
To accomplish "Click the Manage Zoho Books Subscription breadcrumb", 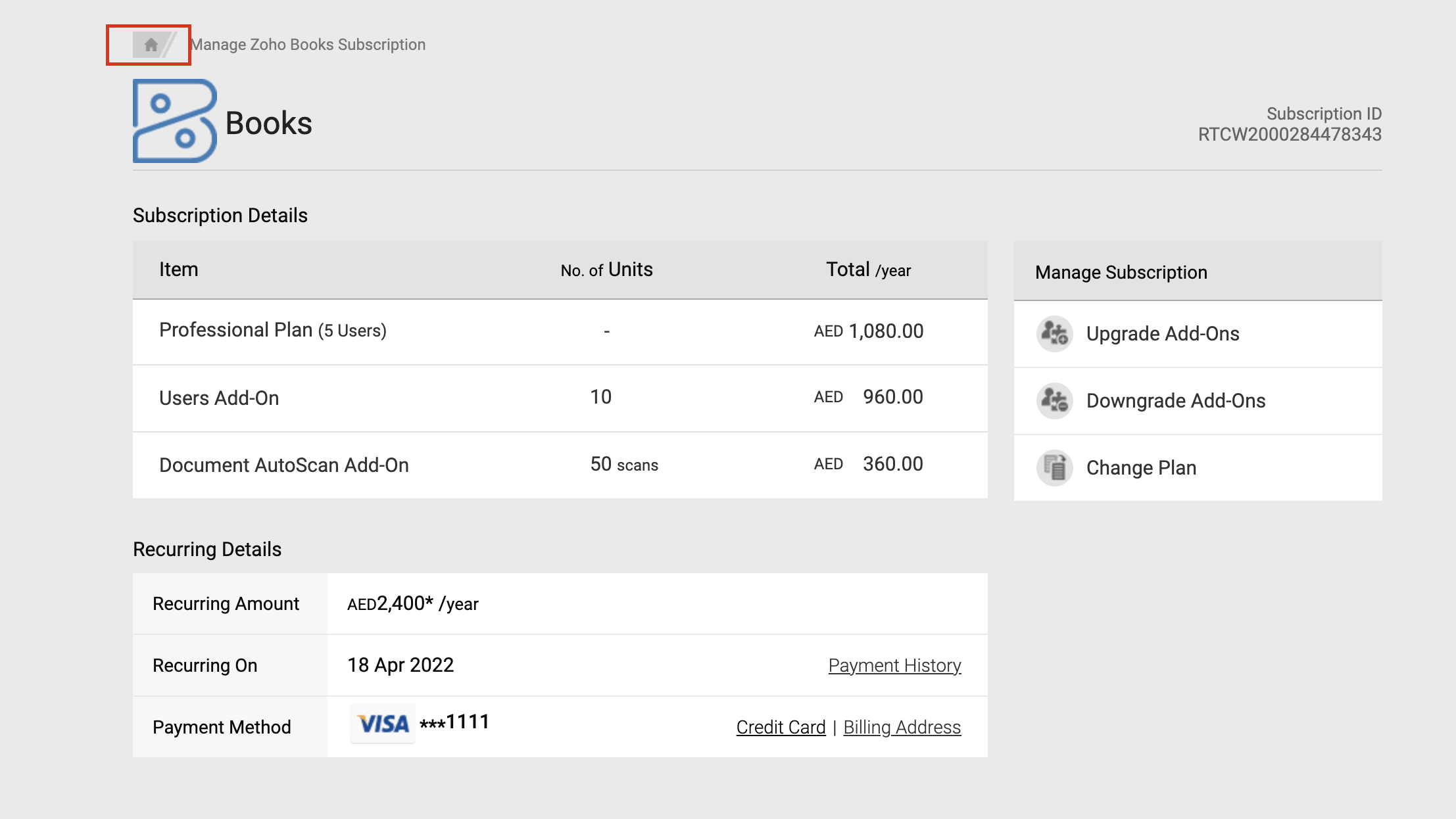I will 308,45.
